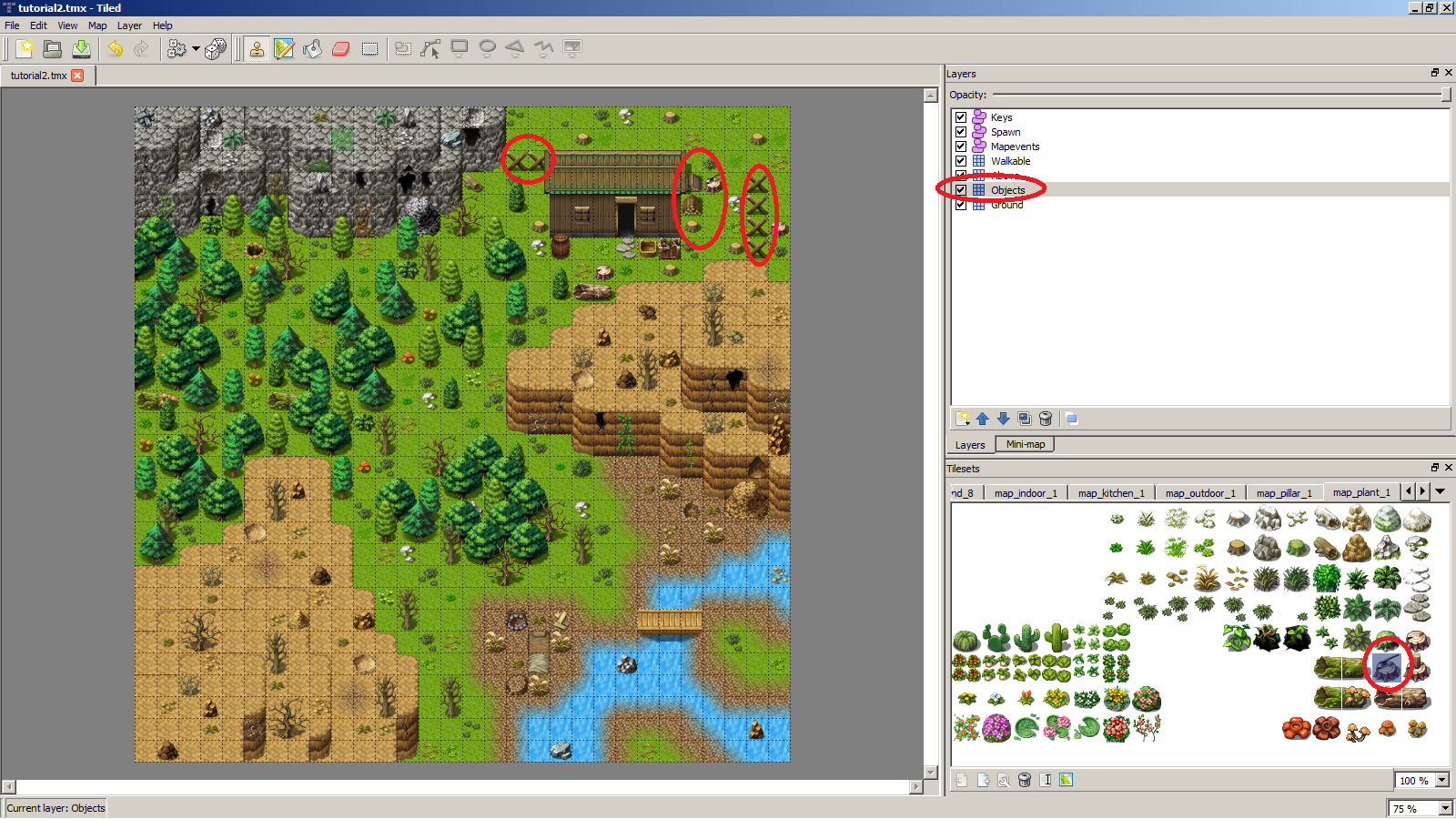
Task: Undo the last action
Action: coord(115,49)
